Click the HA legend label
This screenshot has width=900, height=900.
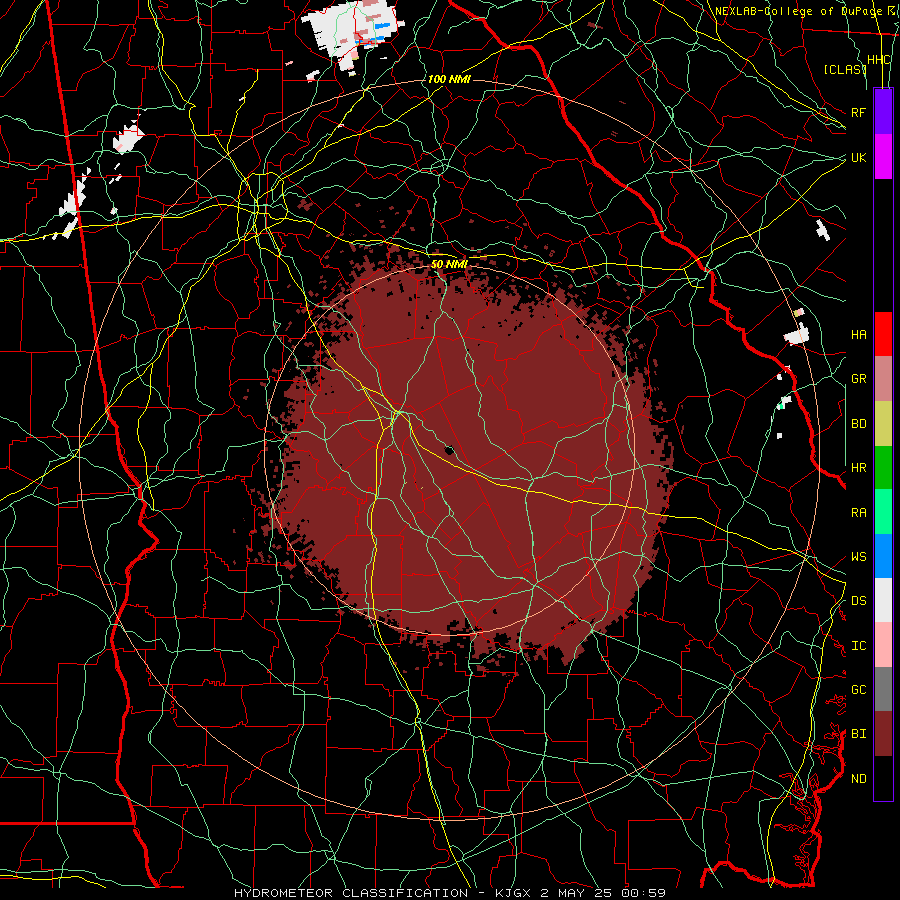click(859, 334)
